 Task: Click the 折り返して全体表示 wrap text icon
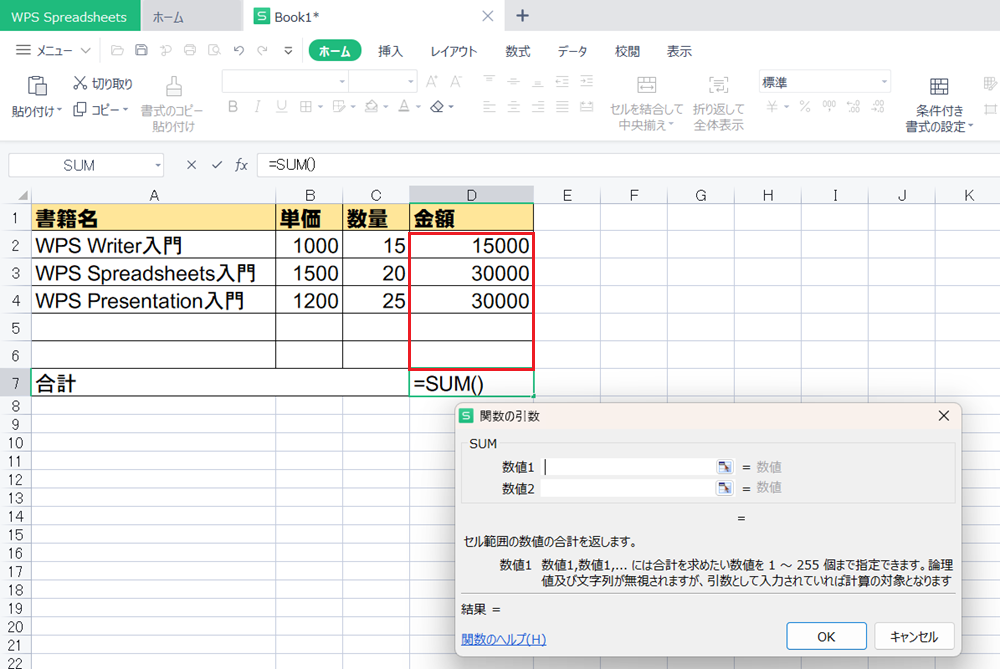[718, 85]
